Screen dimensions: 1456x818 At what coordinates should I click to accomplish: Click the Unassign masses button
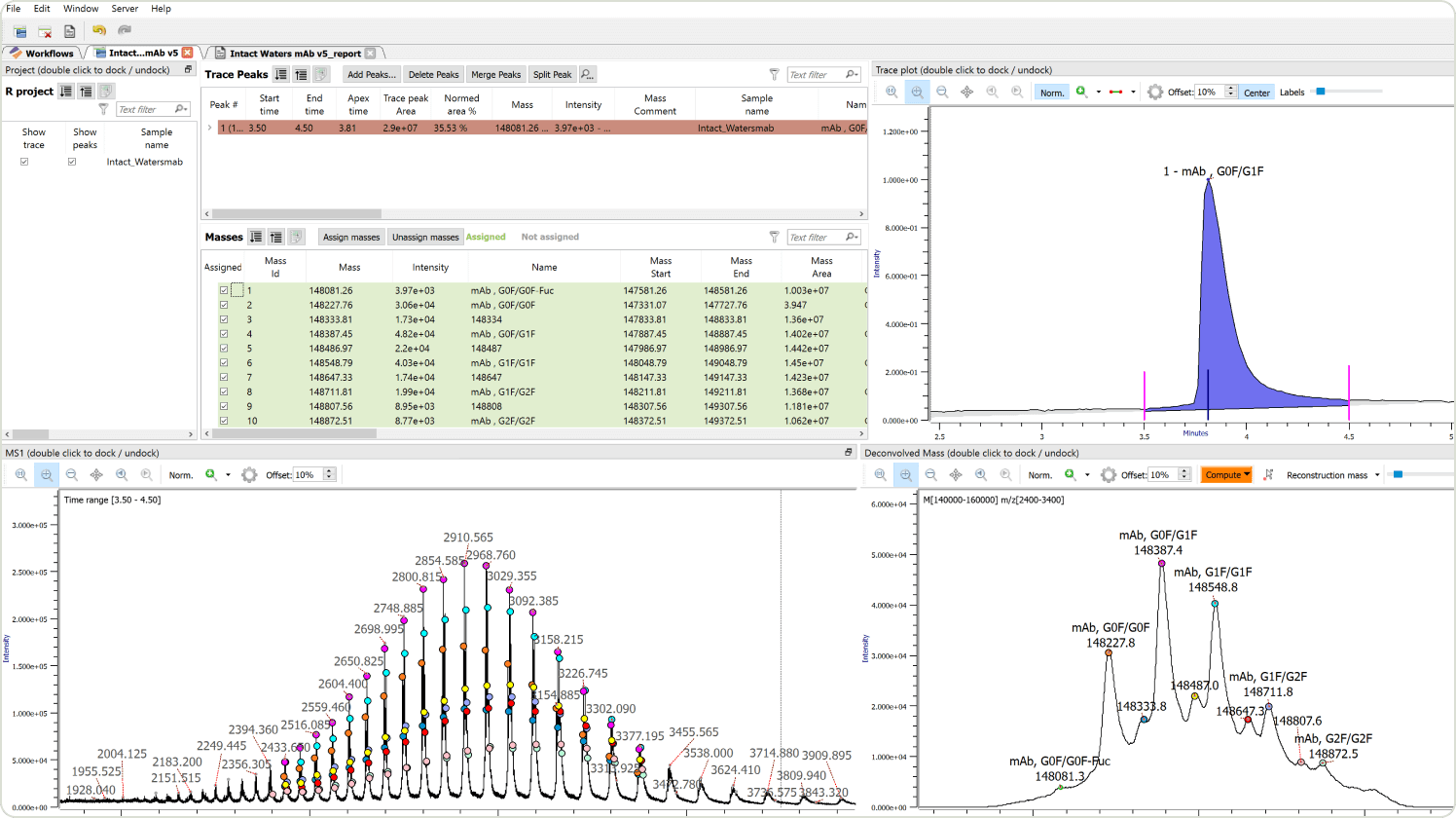click(425, 237)
